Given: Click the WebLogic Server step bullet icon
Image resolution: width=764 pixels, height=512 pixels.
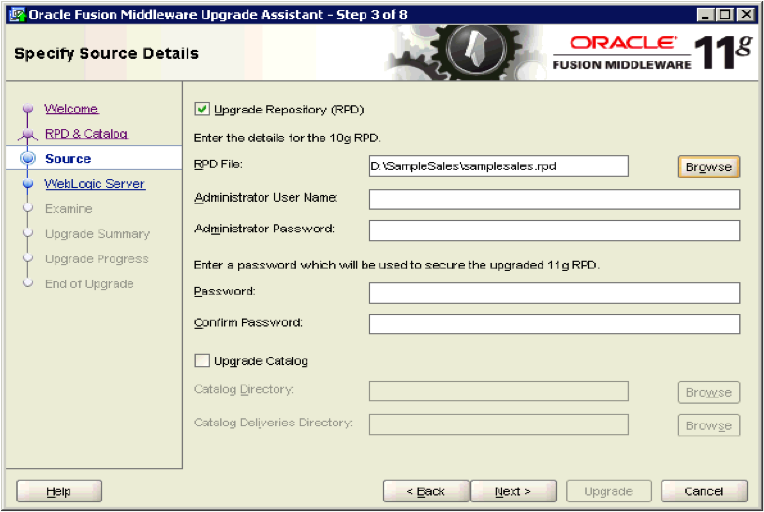Looking at the screenshot, I should pos(28,183).
